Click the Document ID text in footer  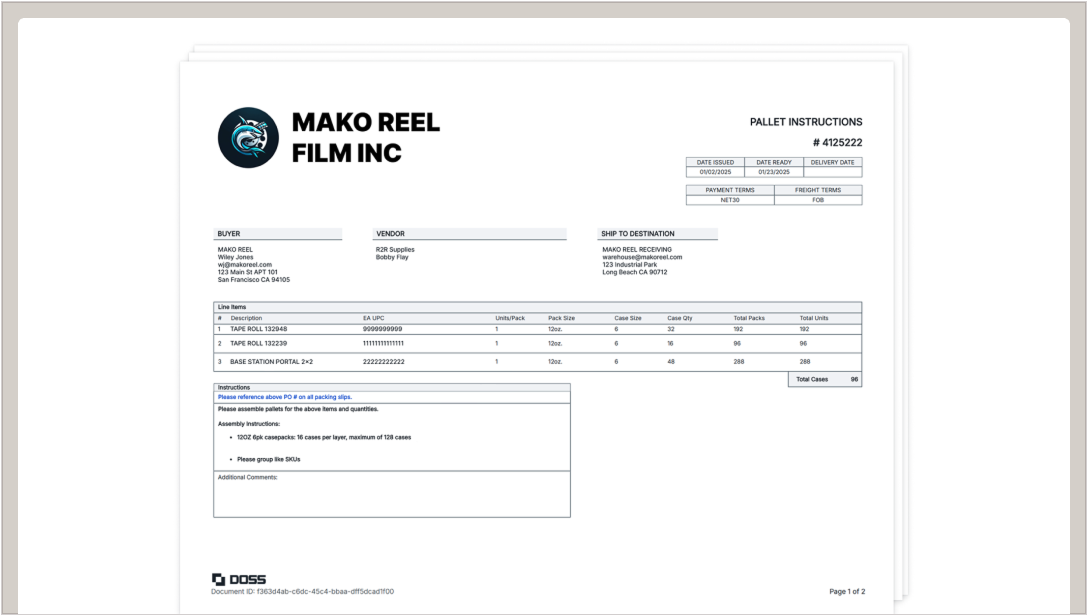click(x=302, y=592)
